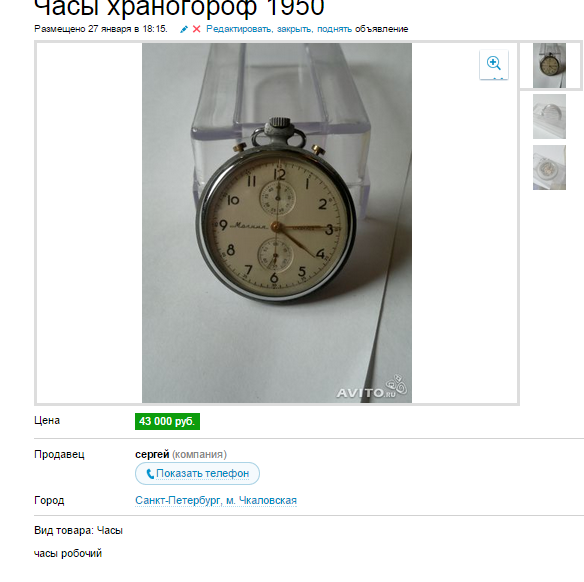Click the м. Чкаловская metro link
584x582 pixels.
coord(261,500)
